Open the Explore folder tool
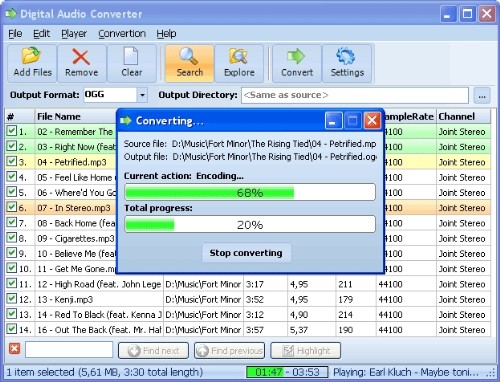The width and height of the screenshot is (500, 382). pos(239,63)
